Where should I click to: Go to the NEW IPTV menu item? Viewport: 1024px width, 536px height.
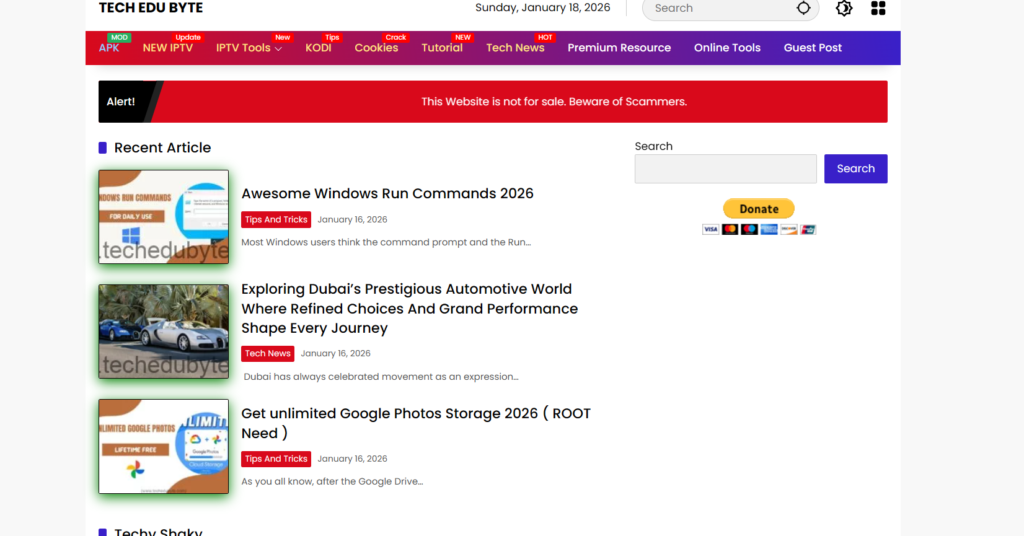point(168,48)
